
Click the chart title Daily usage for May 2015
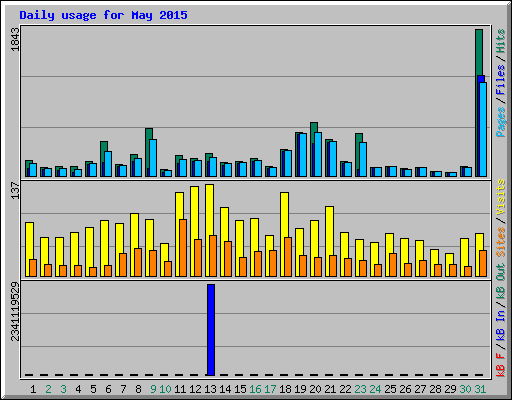click(103, 15)
